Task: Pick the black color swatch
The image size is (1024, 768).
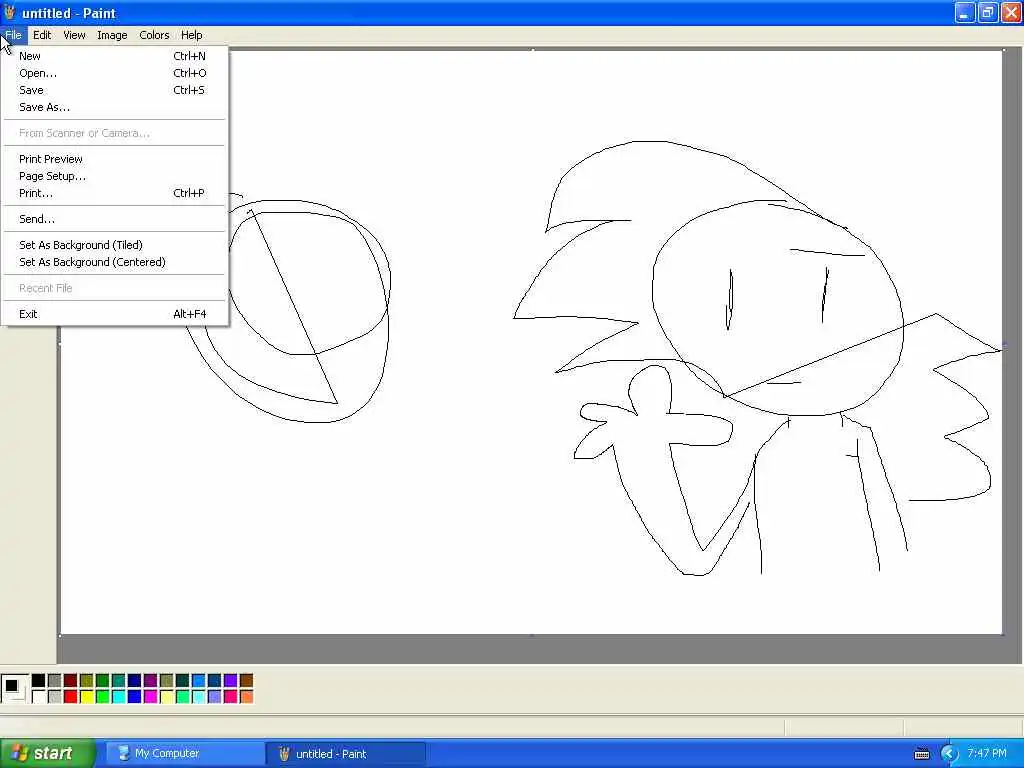Action: click(39, 680)
